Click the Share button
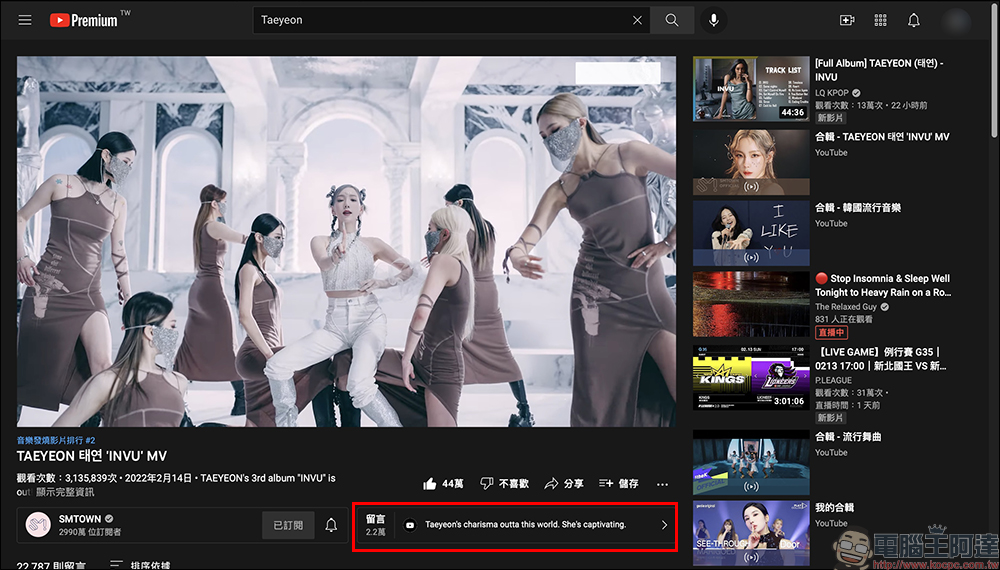This screenshot has width=1000, height=570. [564, 483]
